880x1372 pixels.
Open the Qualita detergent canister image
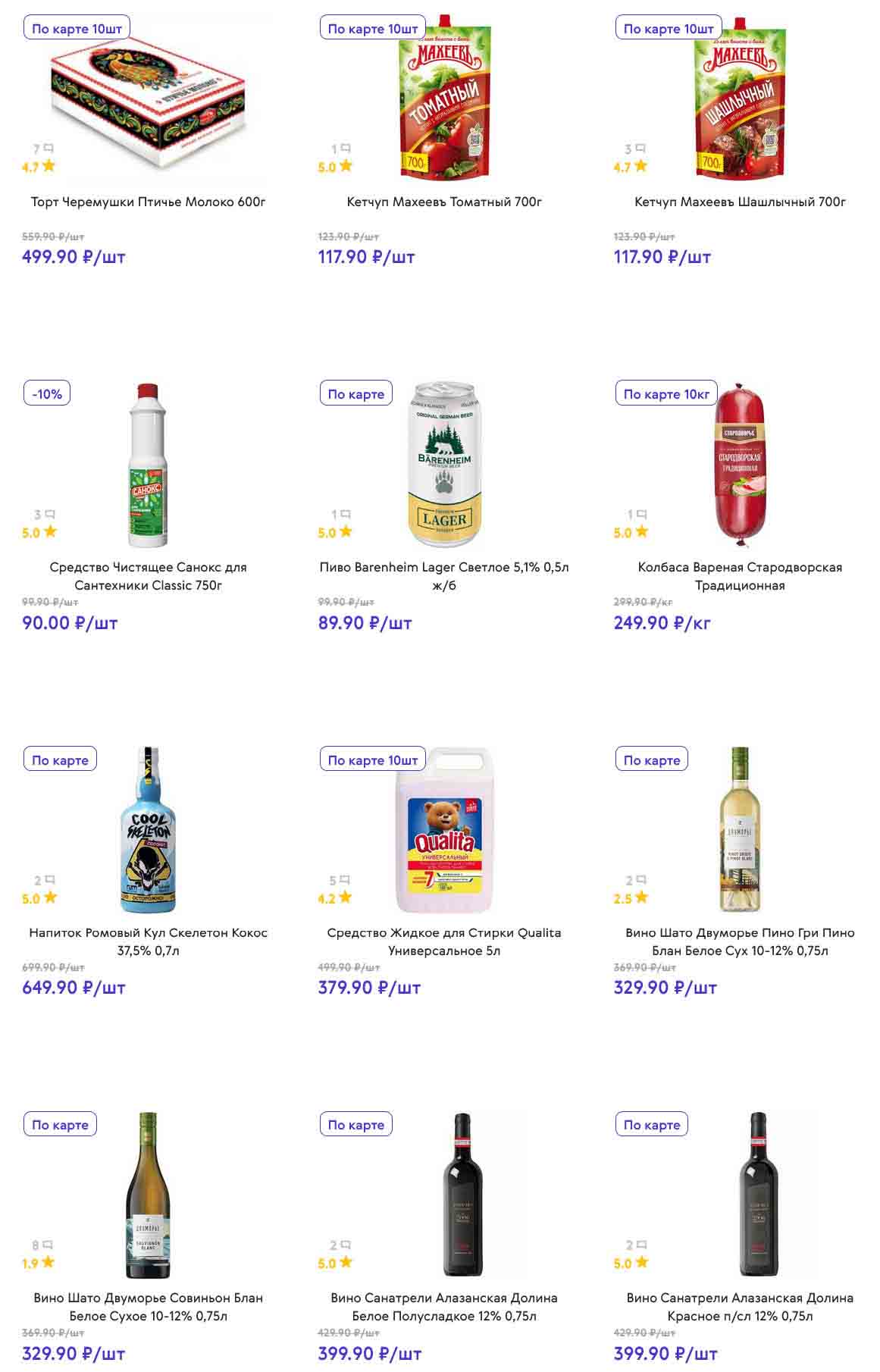(444, 830)
